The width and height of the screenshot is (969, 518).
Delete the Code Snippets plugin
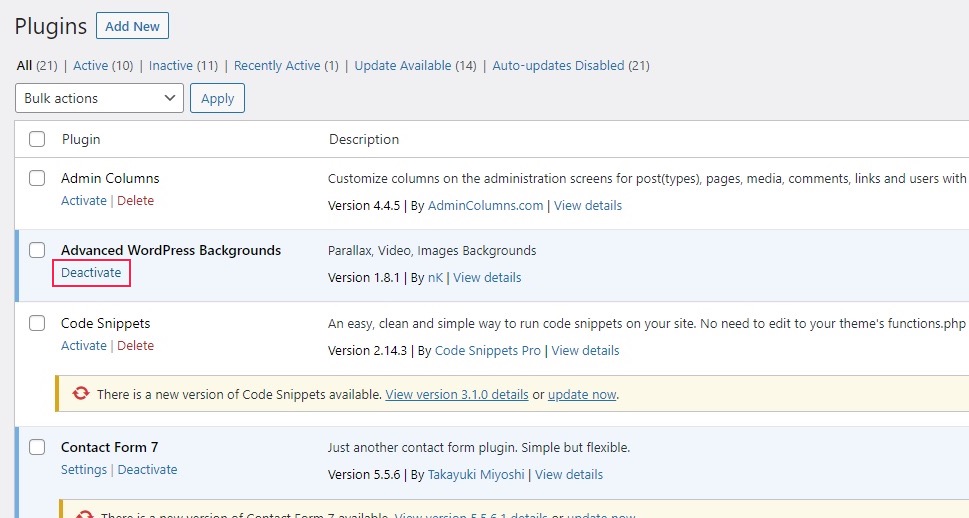coord(135,346)
